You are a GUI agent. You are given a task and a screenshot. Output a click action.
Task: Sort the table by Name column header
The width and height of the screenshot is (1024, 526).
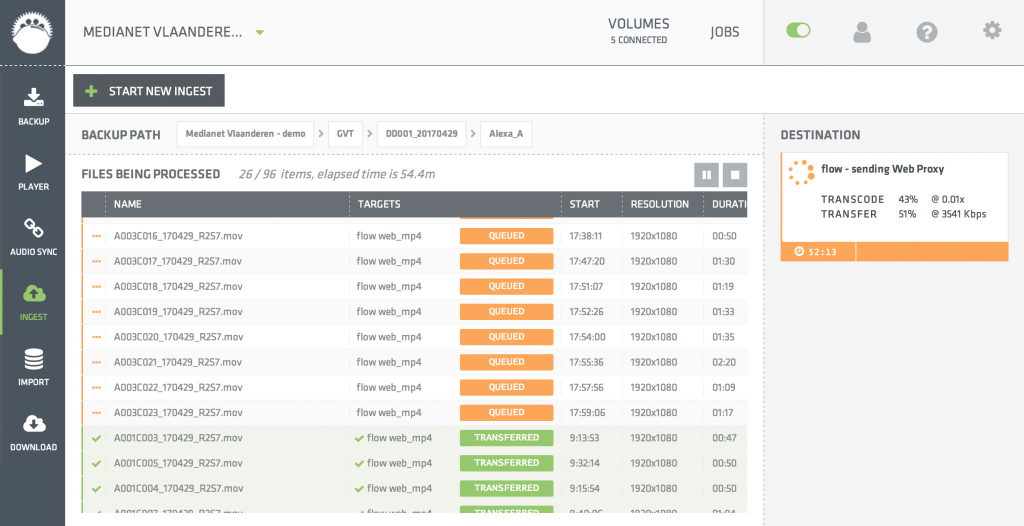pos(128,204)
